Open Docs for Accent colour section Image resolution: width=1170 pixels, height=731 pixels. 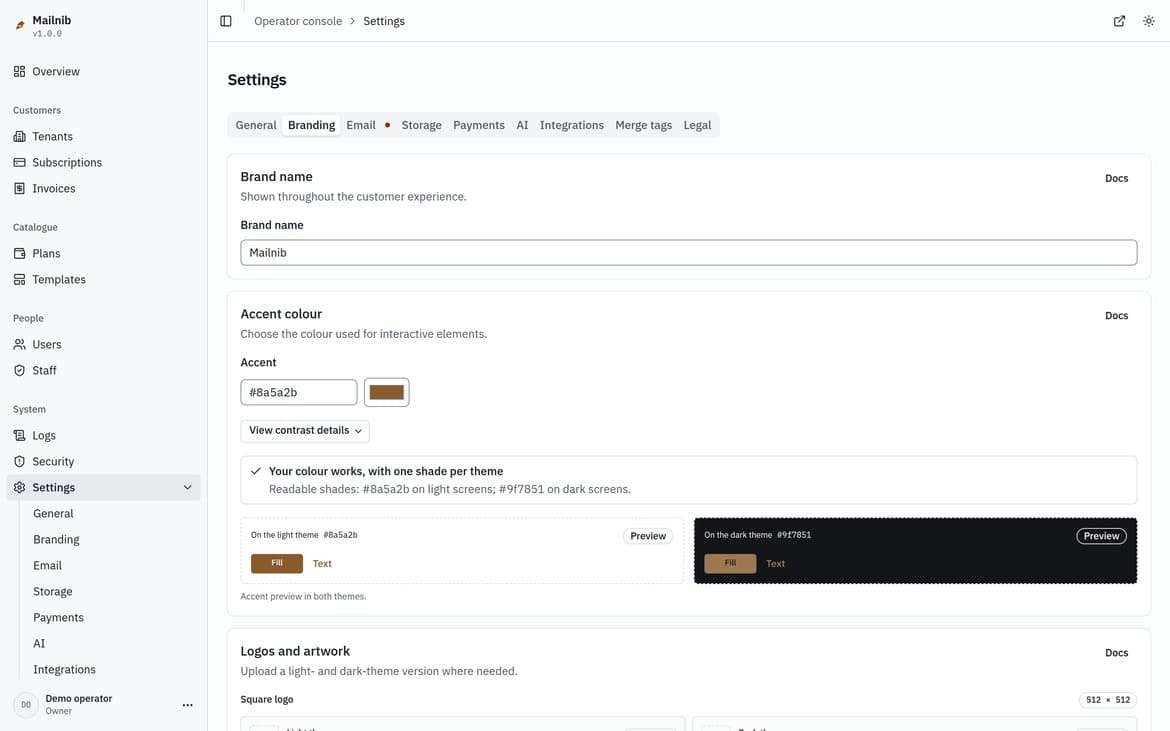point(1116,316)
